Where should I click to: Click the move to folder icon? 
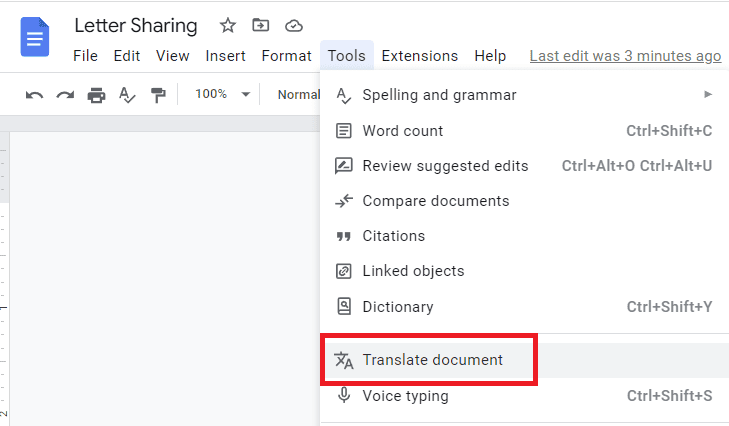coord(260,25)
